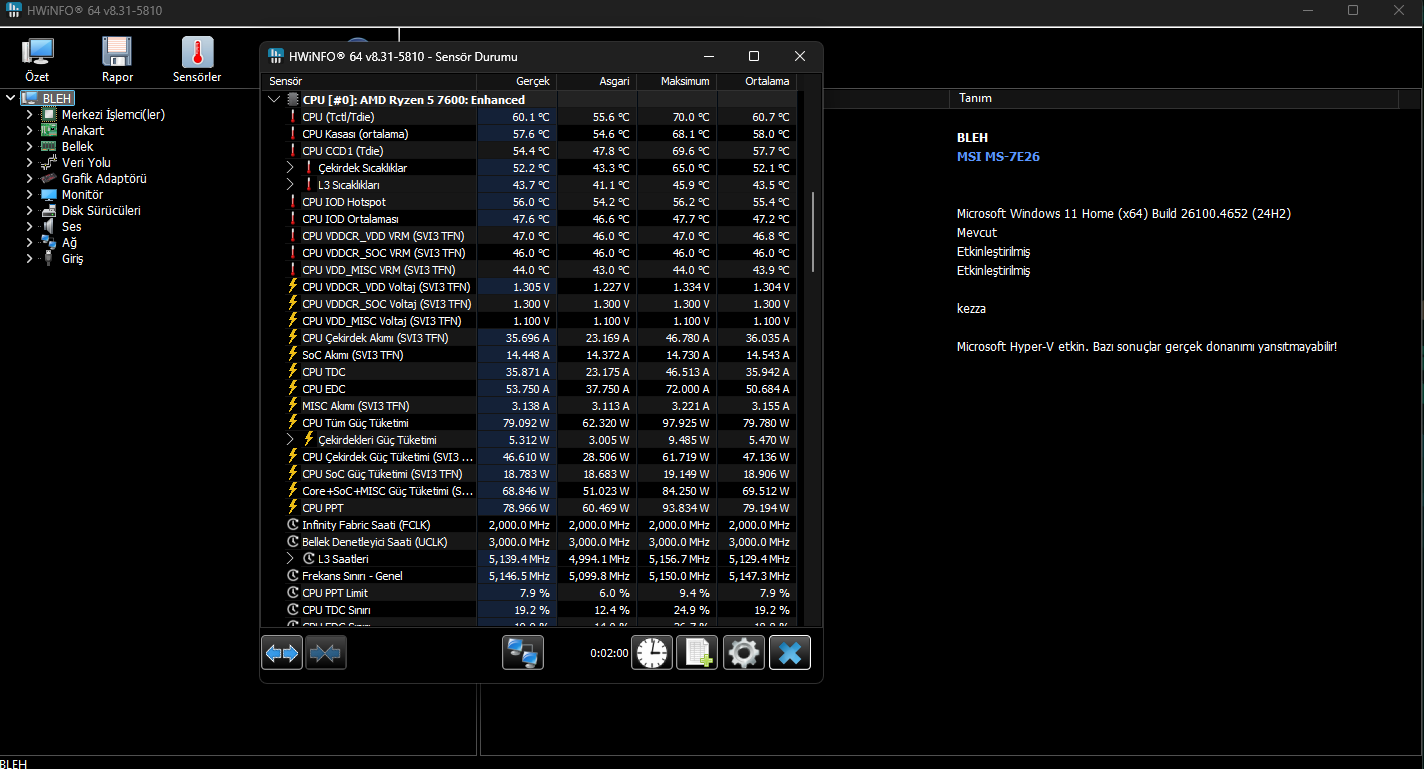Expand the Disk Sürücüleri tree node
Viewport: 1424px width, 769px height.
(x=30, y=210)
